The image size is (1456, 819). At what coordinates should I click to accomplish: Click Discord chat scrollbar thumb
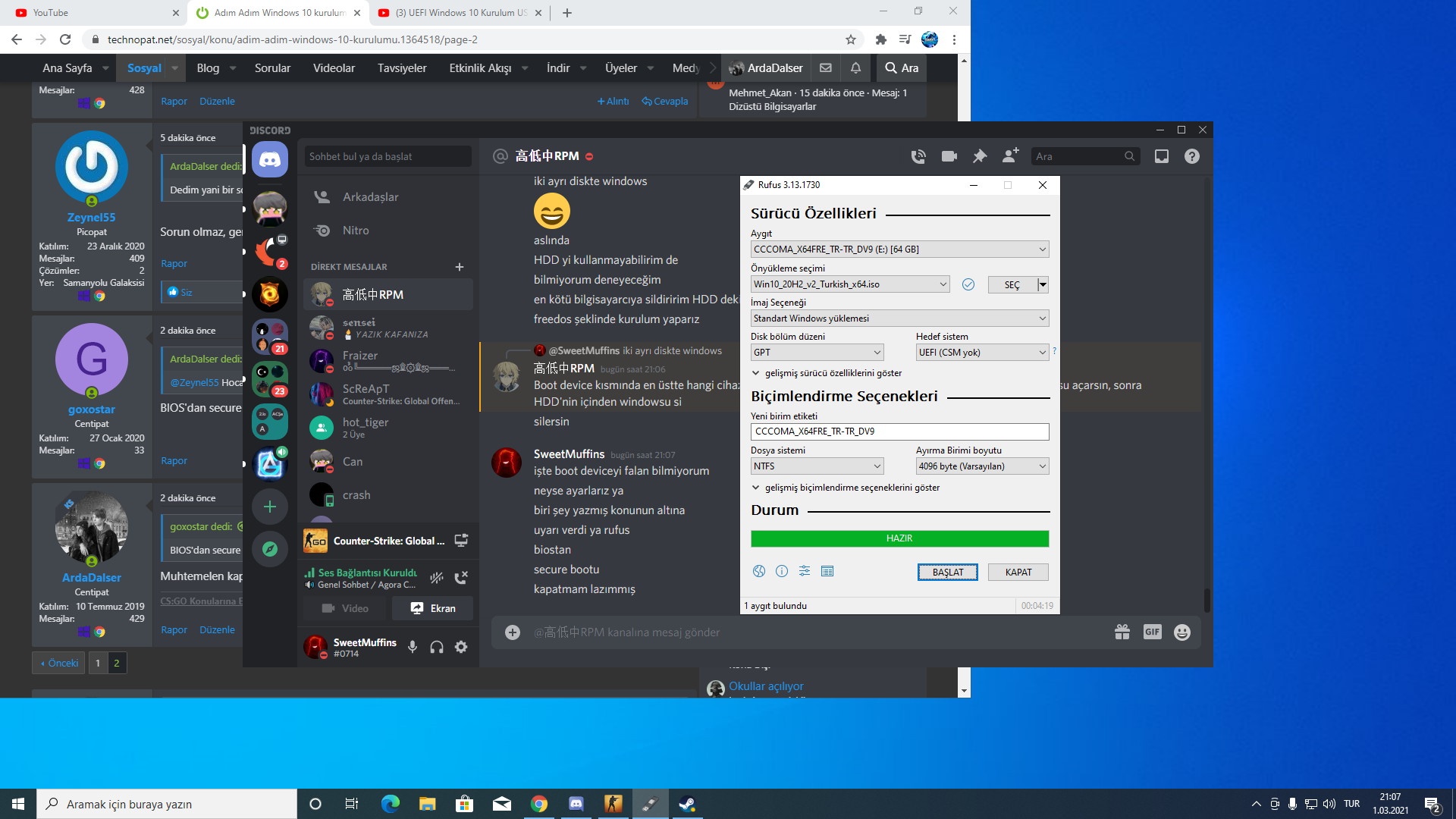point(1207,599)
